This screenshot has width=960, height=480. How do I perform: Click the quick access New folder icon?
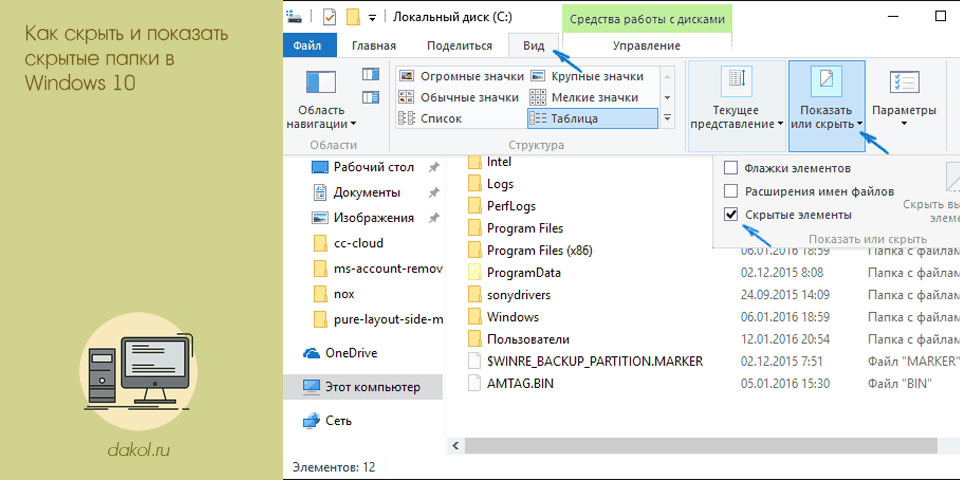[353, 17]
